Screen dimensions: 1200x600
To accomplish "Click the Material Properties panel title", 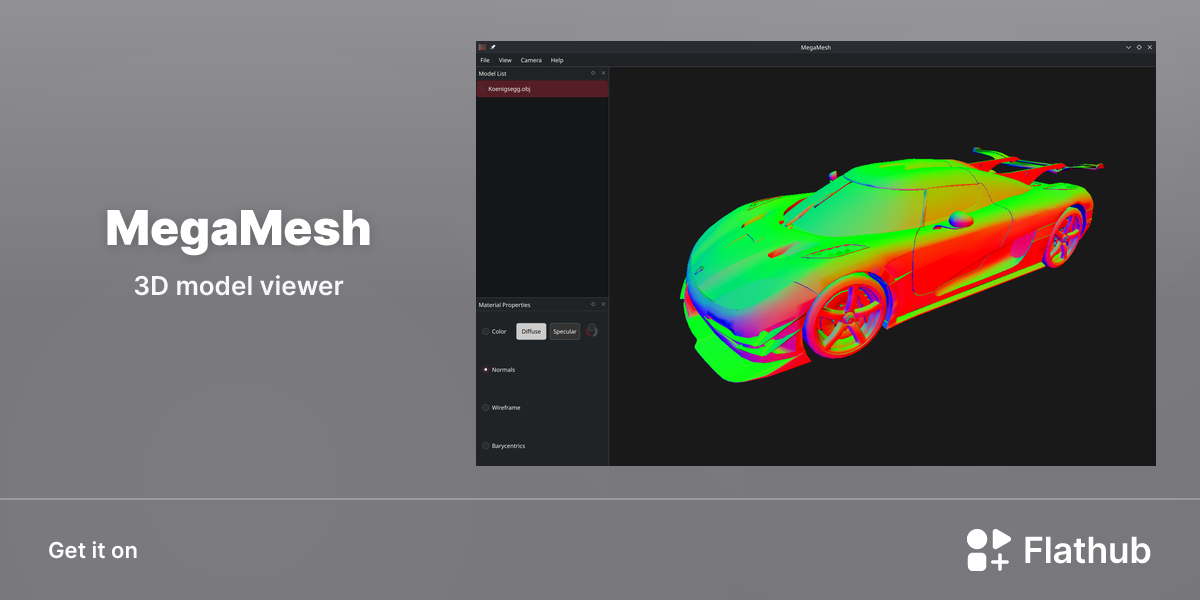I will click(x=505, y=304).
